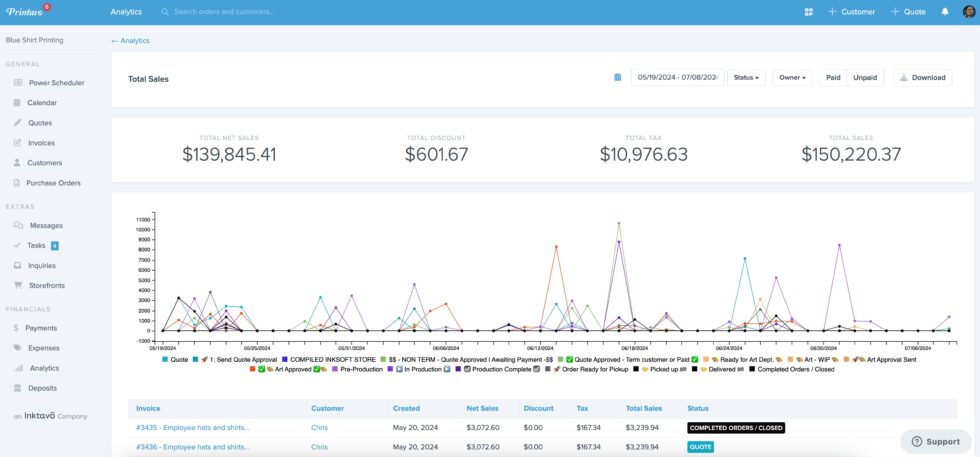Open the date range picker field
The height and width of the screenshot is (457, 980).
678,77
